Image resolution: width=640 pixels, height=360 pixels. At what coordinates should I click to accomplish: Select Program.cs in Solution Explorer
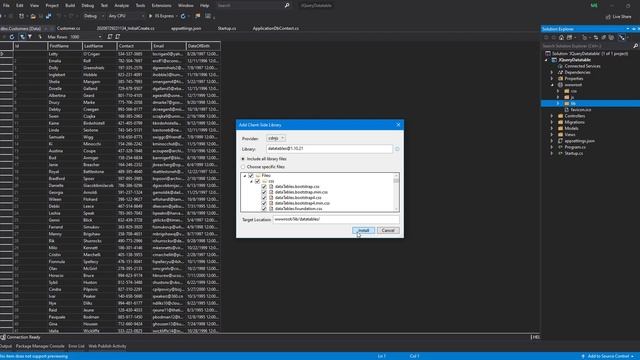coord(575,147)
